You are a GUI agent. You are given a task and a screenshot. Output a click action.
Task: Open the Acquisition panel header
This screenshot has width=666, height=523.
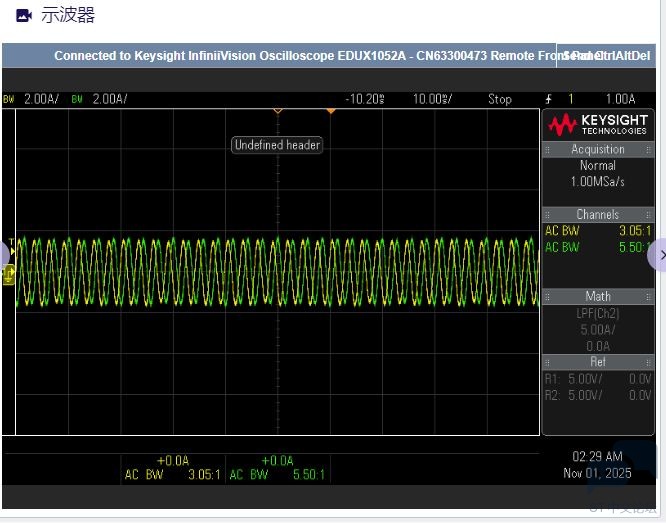[x=597, y=149]
